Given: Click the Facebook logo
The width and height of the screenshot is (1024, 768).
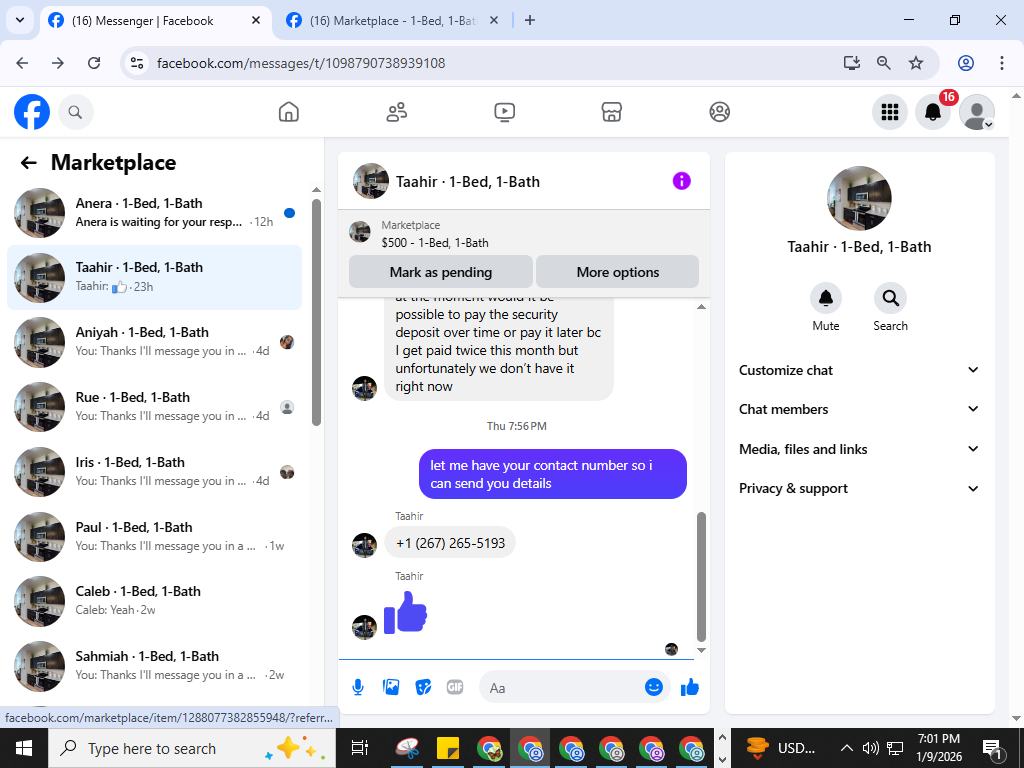Looking at the screenshot, I should pos(32,112).
